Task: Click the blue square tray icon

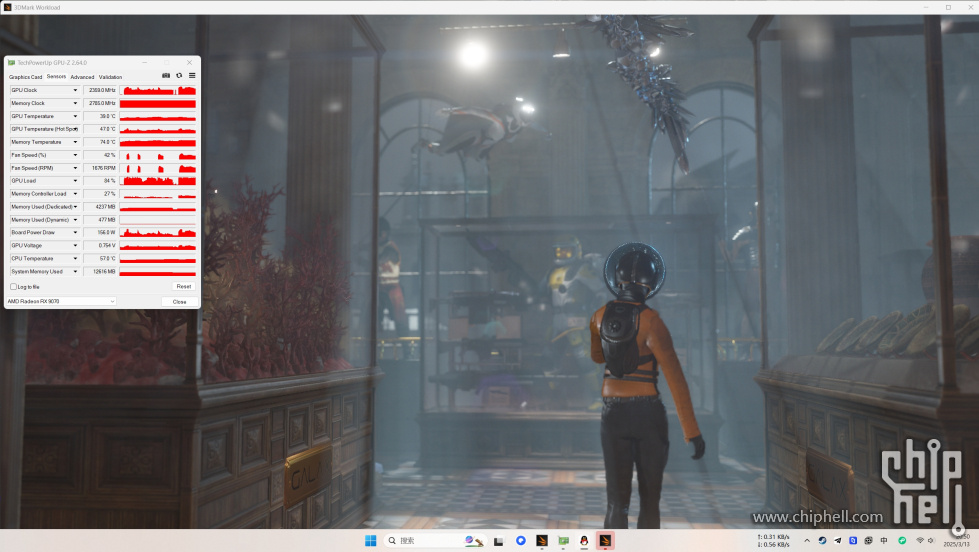Action: 853,541
